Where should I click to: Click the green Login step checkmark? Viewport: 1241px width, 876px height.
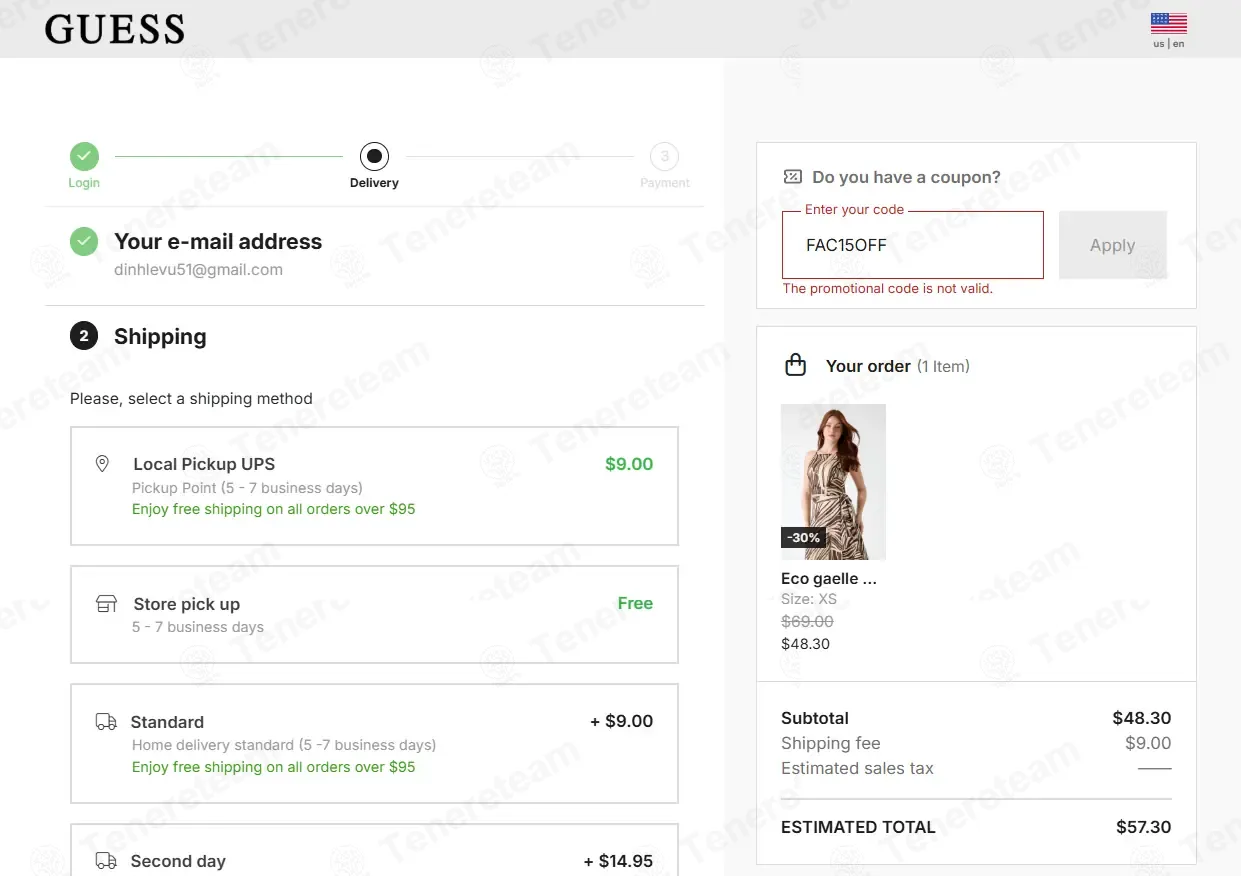click(x=84, y=156)
